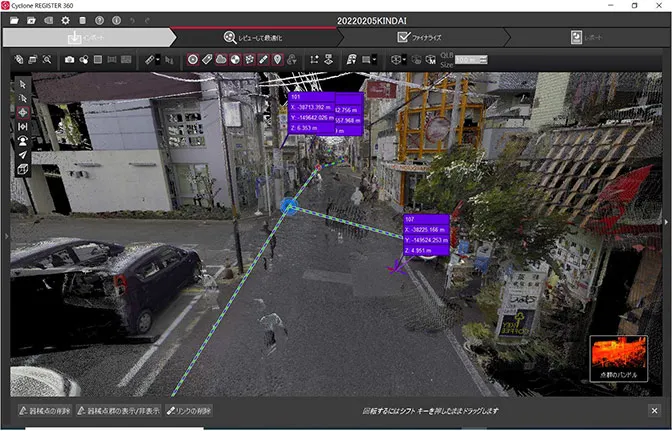Select the 3D cube view tool
Screen dimensions: 672x431
23,170
